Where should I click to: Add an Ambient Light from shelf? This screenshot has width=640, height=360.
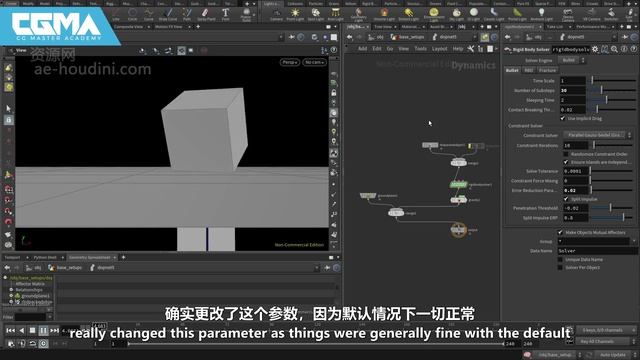(x=541, y=14)
